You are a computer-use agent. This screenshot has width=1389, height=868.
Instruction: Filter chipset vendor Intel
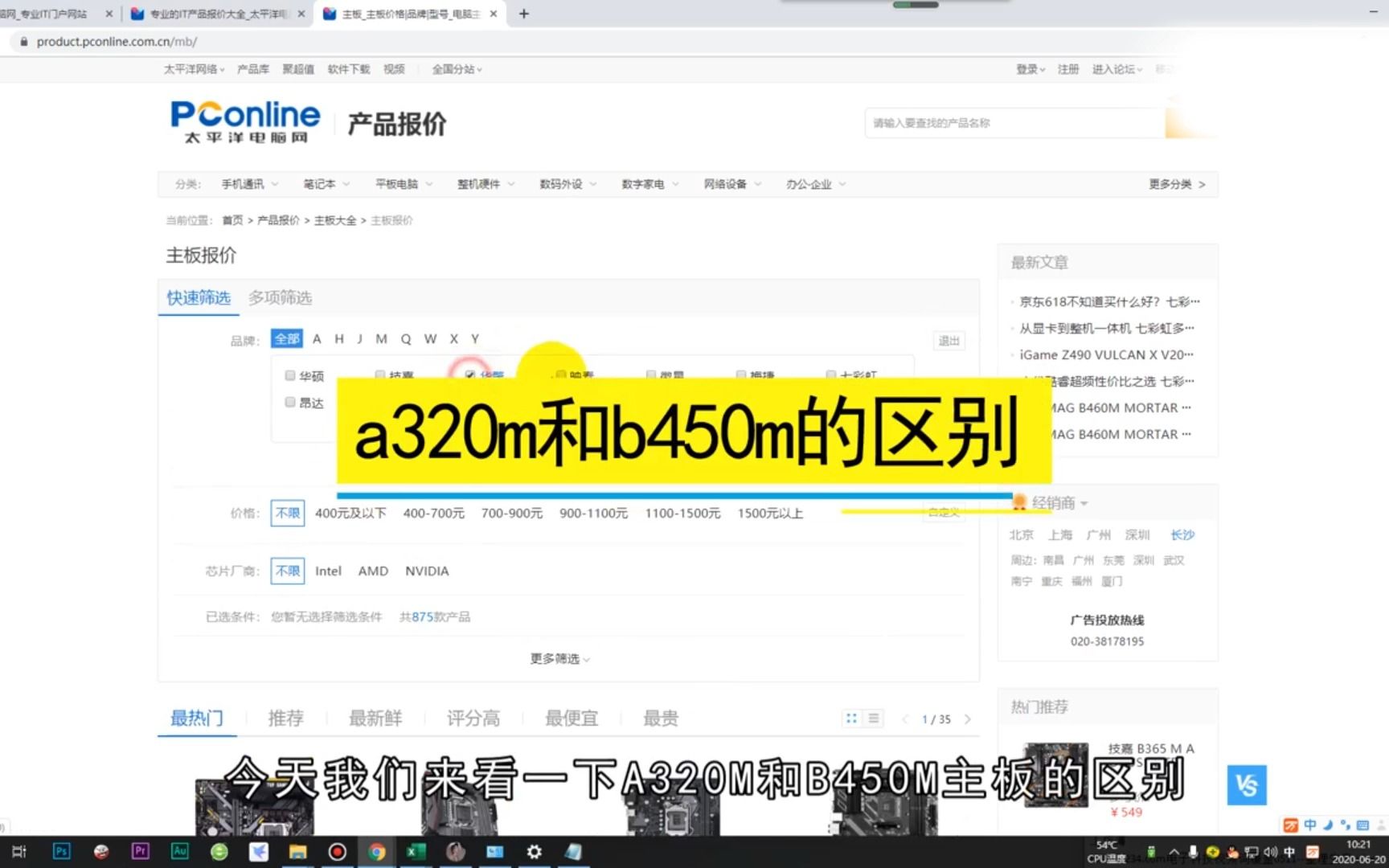click(x=328, y=571)
